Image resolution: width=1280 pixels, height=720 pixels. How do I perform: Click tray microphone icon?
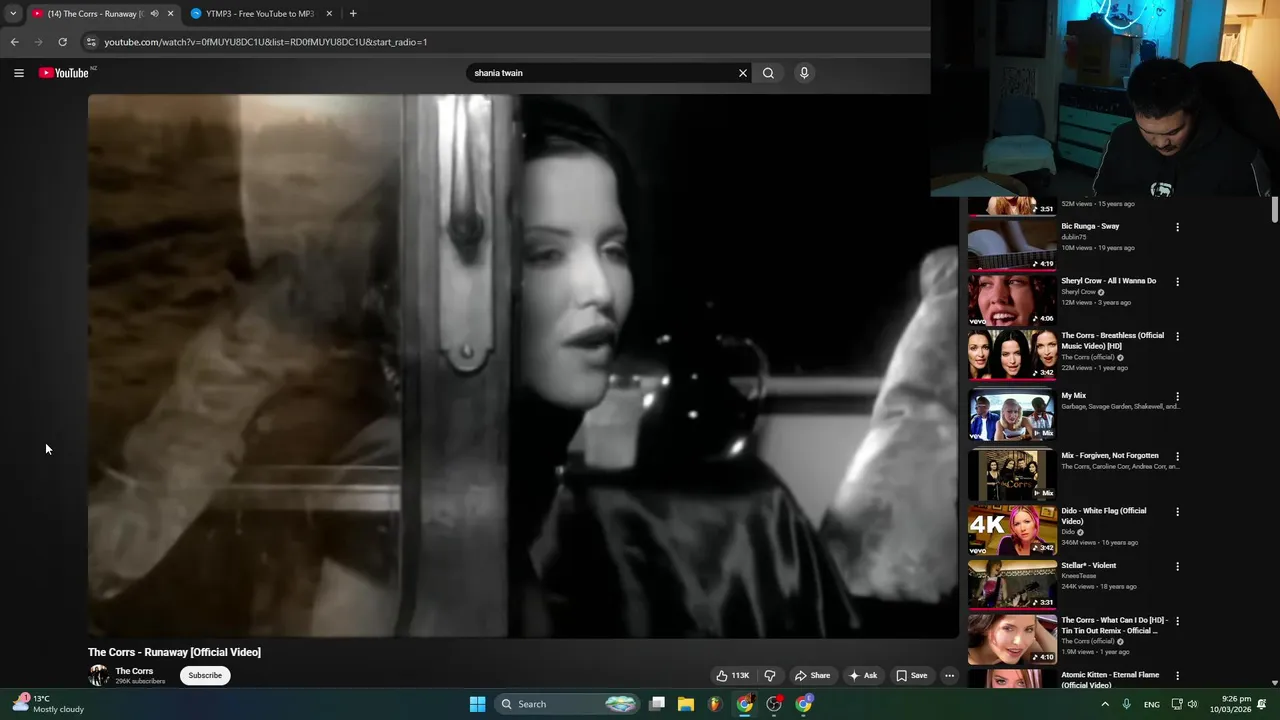pyautogui.click(x=1127, y=704)
